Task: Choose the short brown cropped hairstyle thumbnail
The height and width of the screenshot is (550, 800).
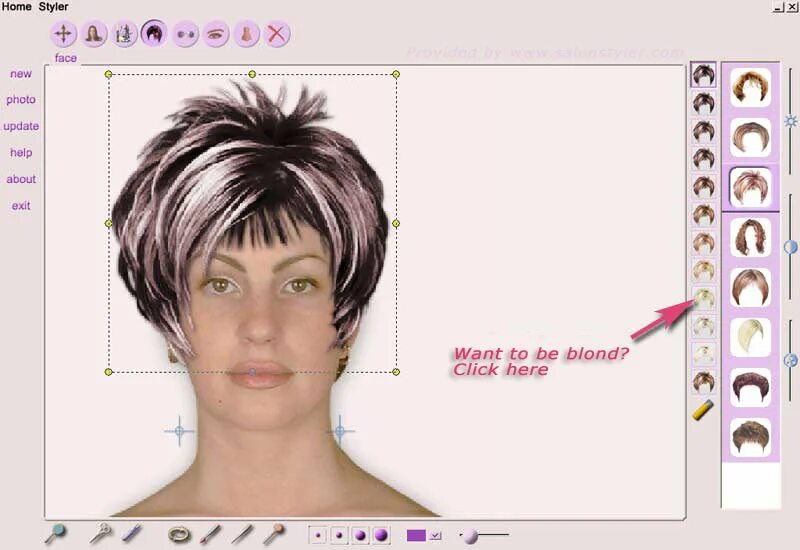Action: [x=751, y=437]
